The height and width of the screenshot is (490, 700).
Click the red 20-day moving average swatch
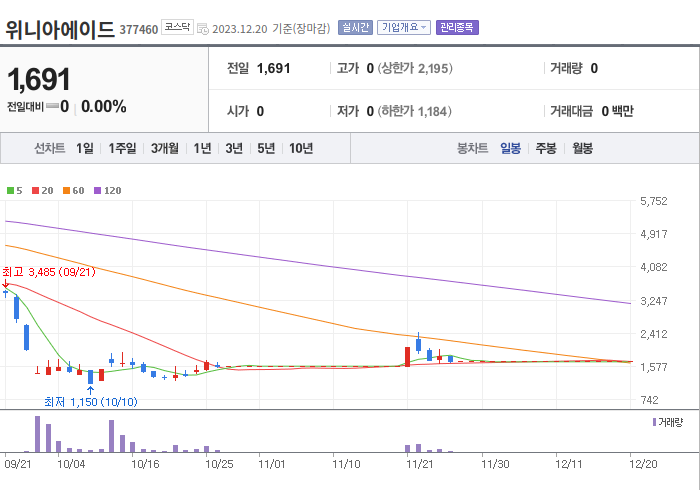point(35,191)
